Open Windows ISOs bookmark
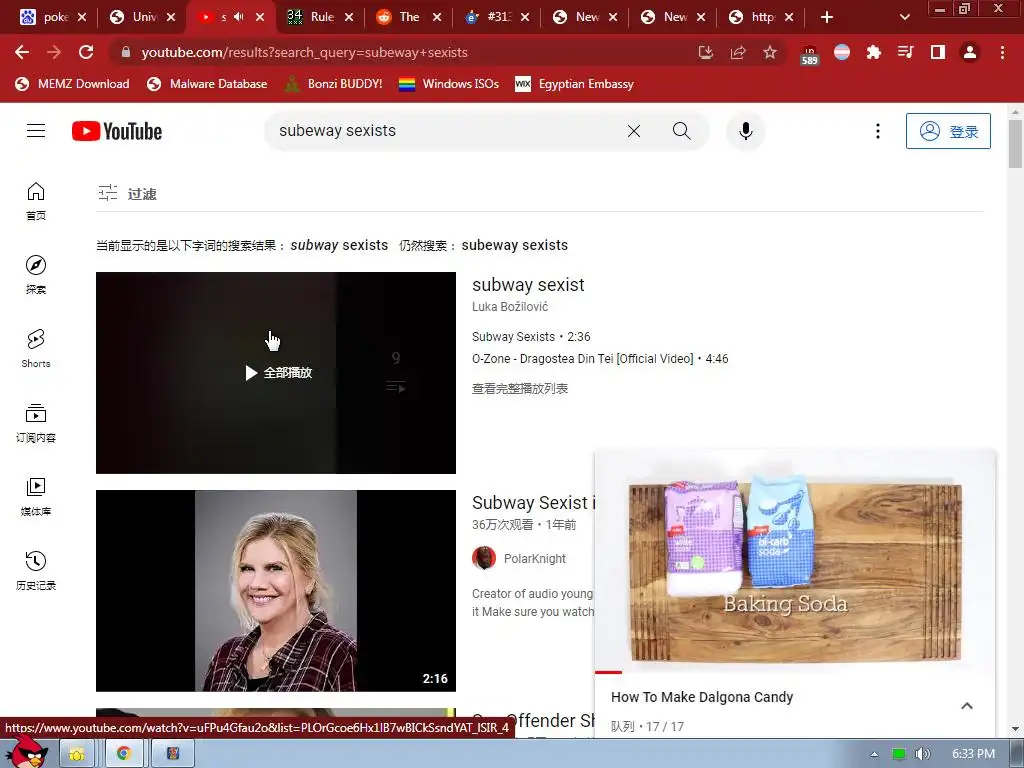The width and height of the screenshot is (1024, 768). [449, 84]
